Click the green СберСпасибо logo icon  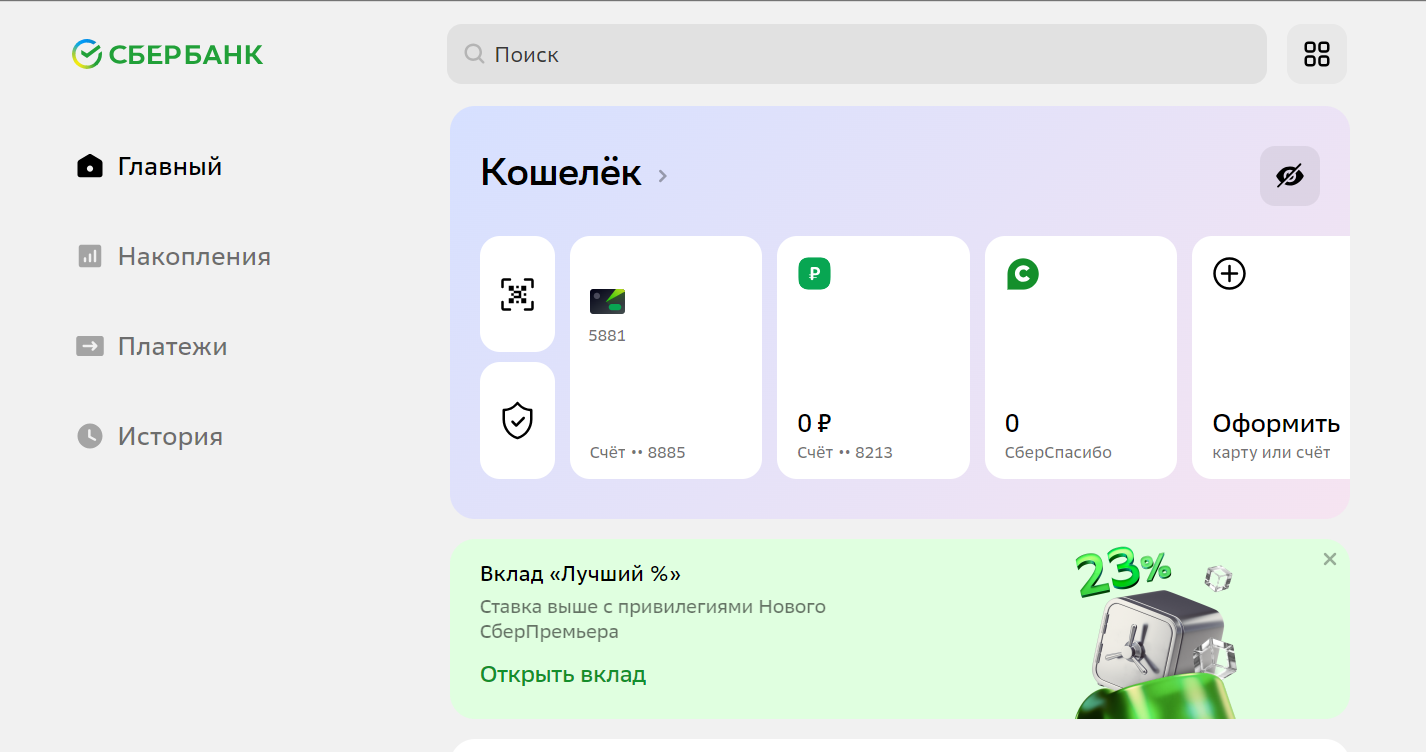(x=1022, y=273)
